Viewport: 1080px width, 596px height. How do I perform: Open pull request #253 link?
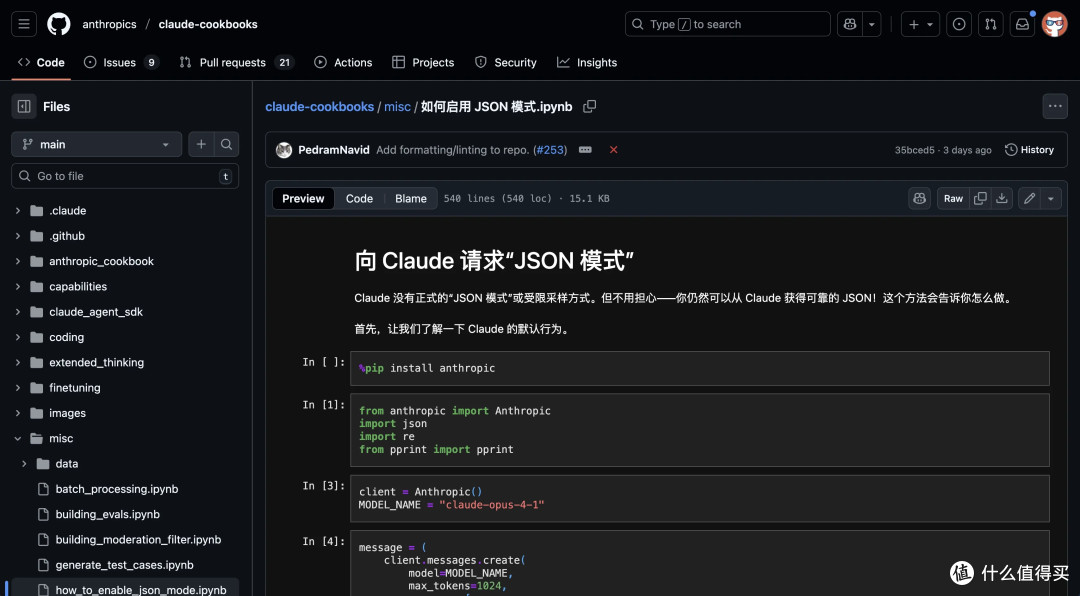click(x=550, y=150)
